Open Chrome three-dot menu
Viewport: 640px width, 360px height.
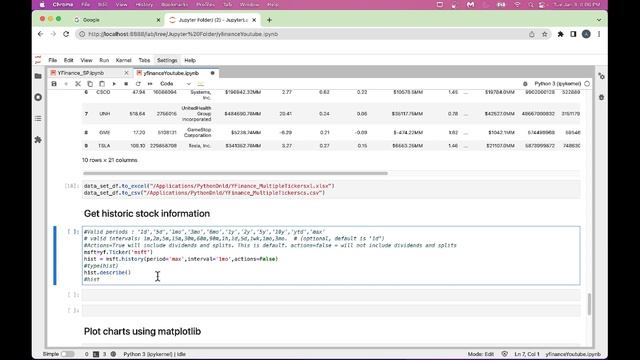(599, 34)
